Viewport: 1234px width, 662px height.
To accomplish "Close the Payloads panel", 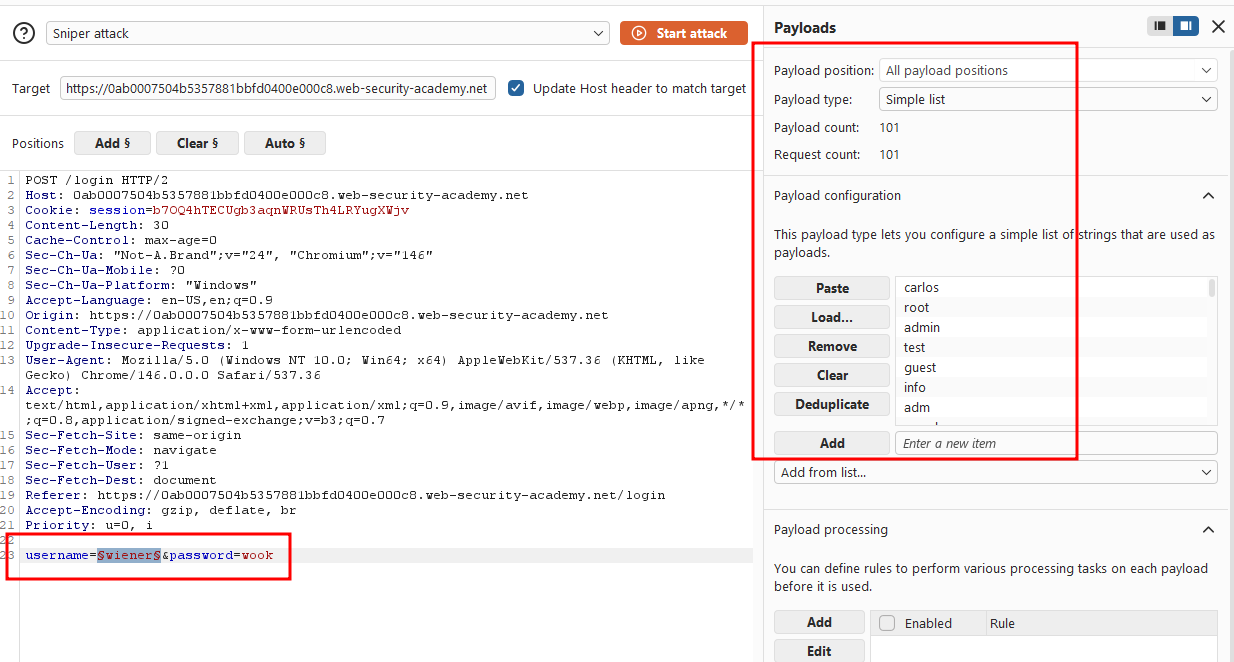I will pyautogui.click(x=1218, y=27).
